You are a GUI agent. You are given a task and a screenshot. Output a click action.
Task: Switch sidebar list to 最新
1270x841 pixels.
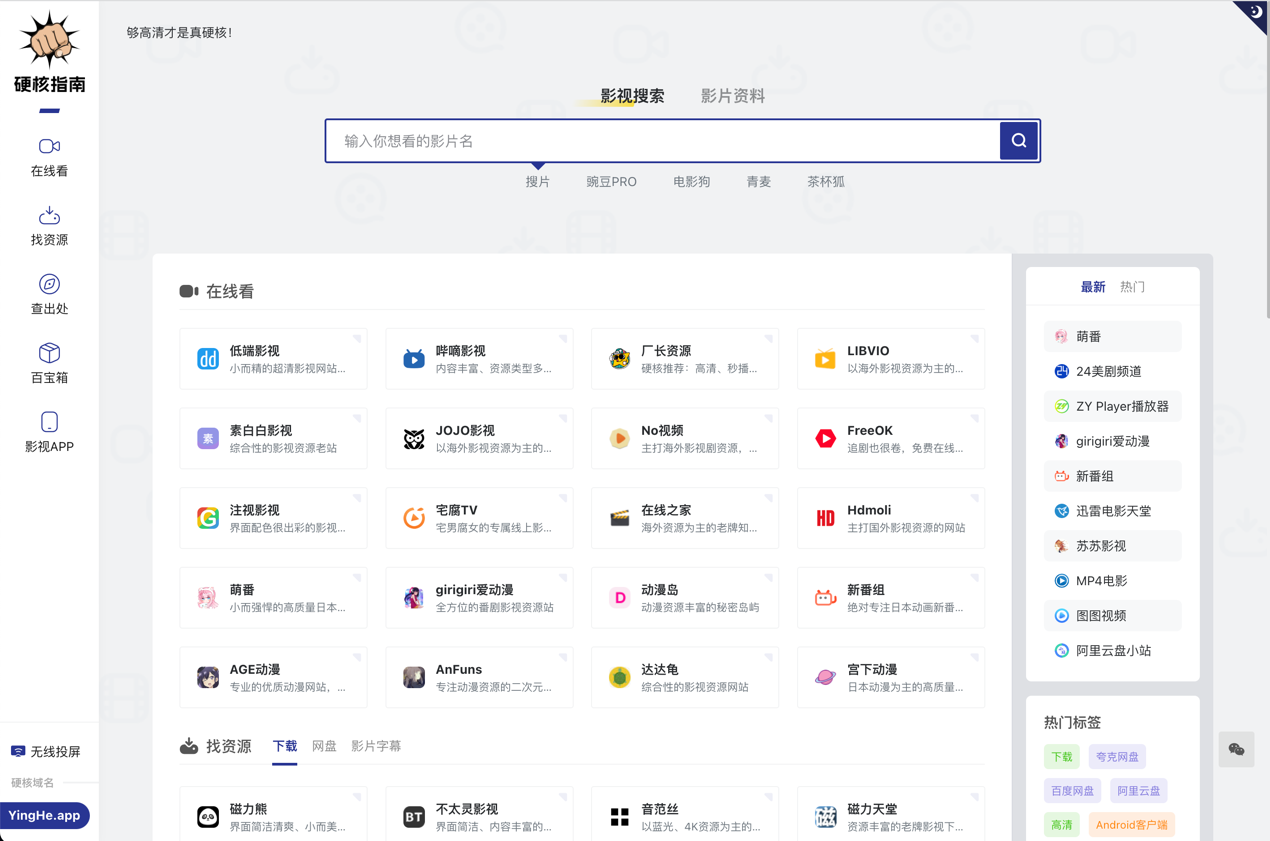pos(1093,287)
